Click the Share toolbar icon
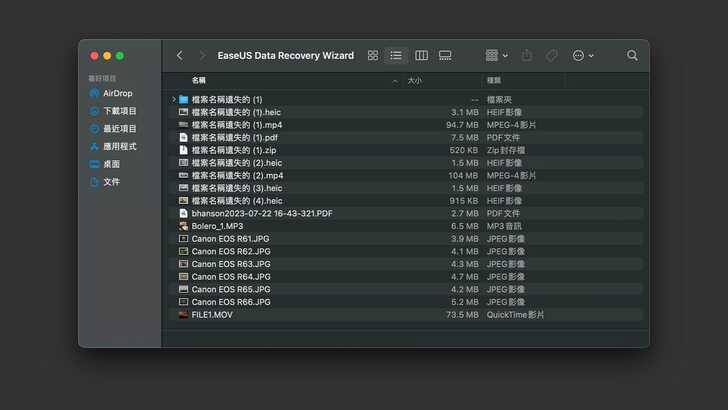Screen dimensions: 728x410 pyautogui.click(x=527, y=56)
